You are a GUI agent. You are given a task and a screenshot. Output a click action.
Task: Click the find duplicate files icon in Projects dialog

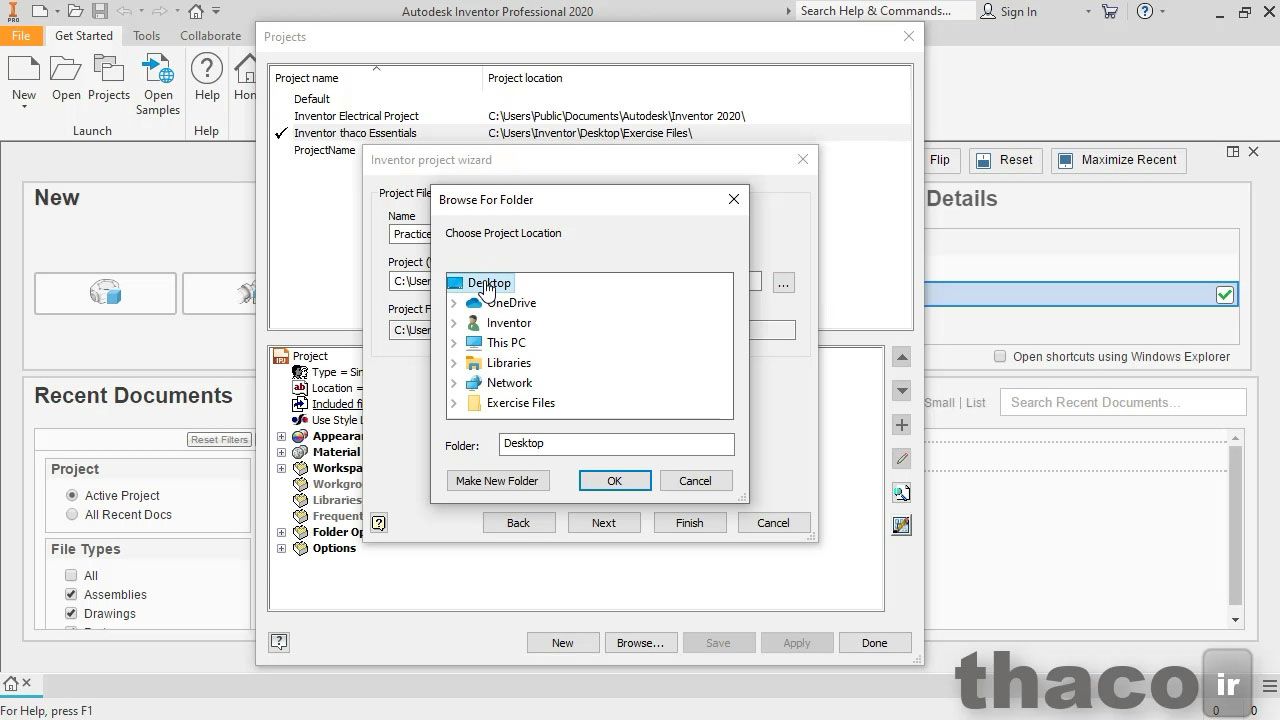[902, 493]
